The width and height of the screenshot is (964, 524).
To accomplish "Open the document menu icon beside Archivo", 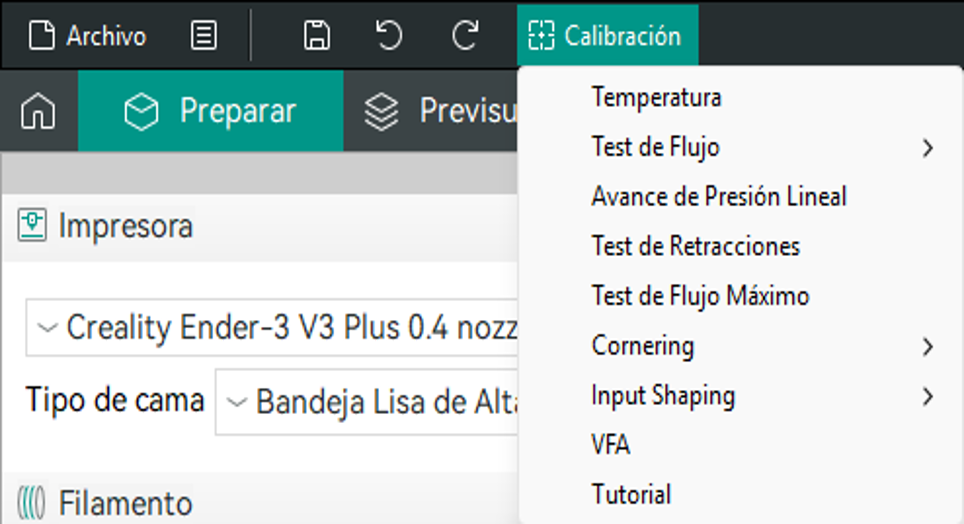I will (203, 36).
